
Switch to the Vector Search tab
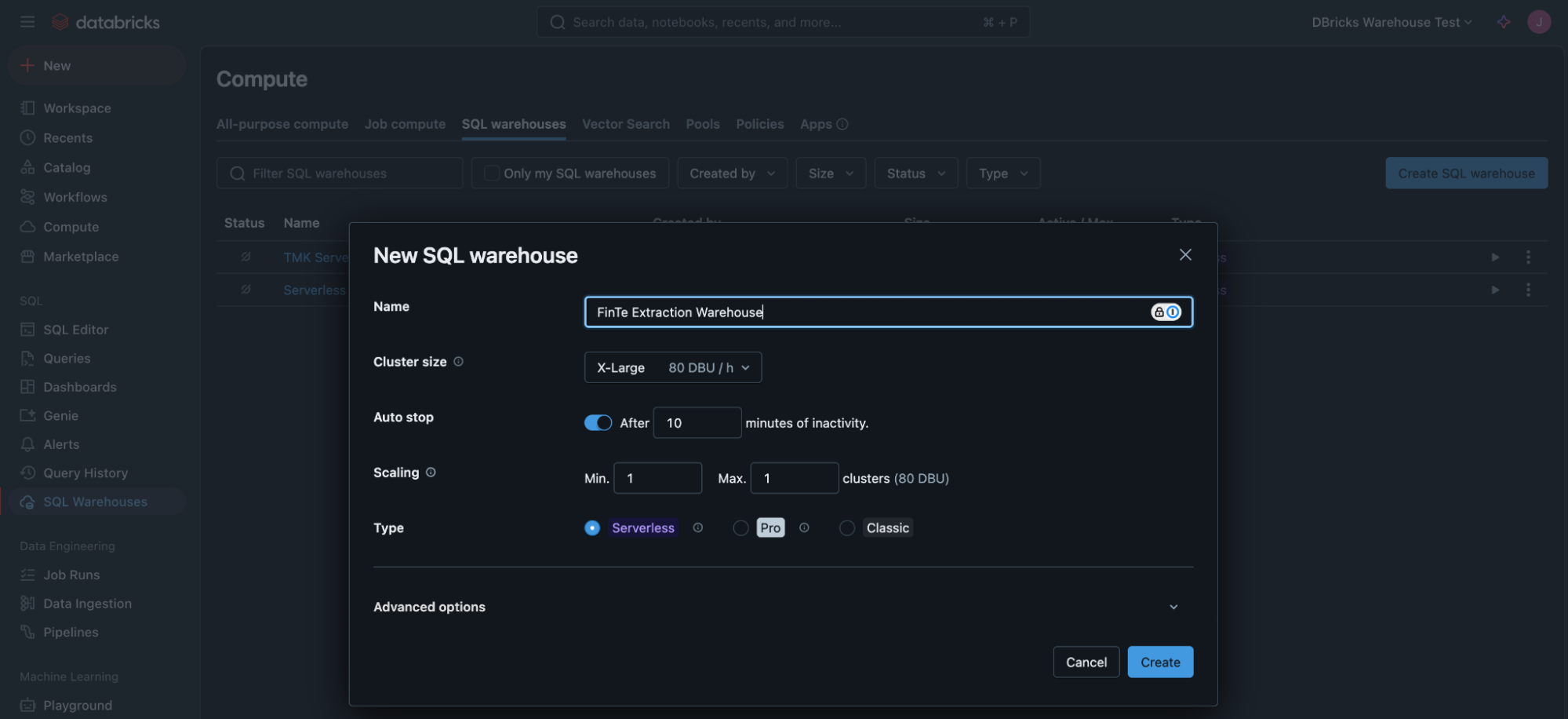(626, 124)
